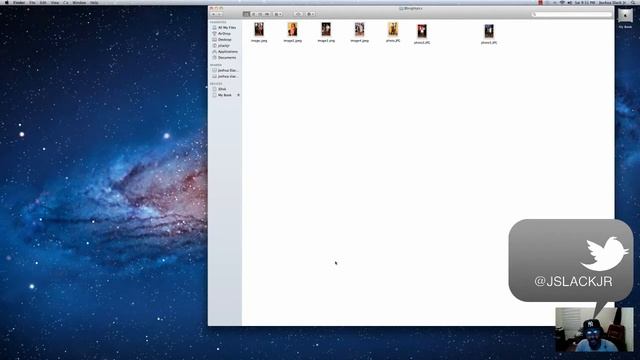Open the Finder menu
This screenshot has width=640, height=360.
[19, 2]
